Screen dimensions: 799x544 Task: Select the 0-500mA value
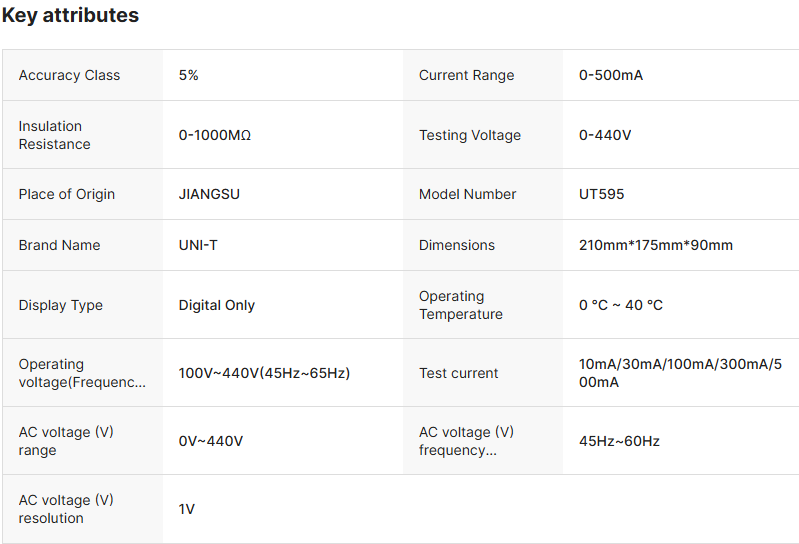point(610,75)
